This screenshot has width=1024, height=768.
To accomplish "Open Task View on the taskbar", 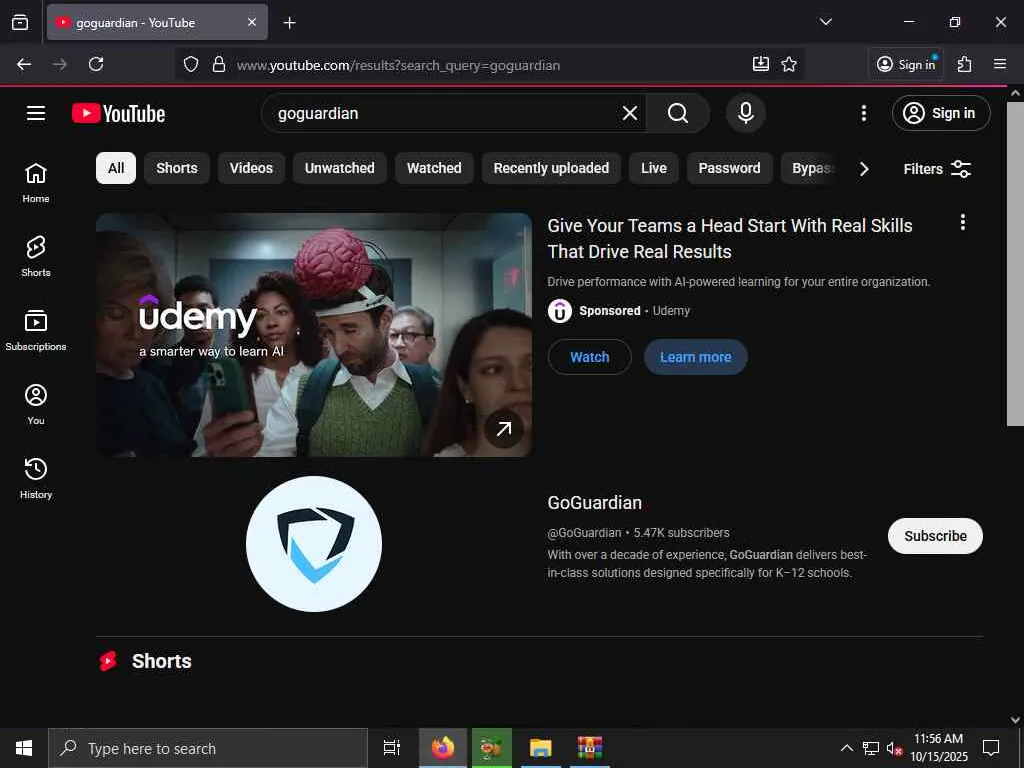I will pos(392,748).
